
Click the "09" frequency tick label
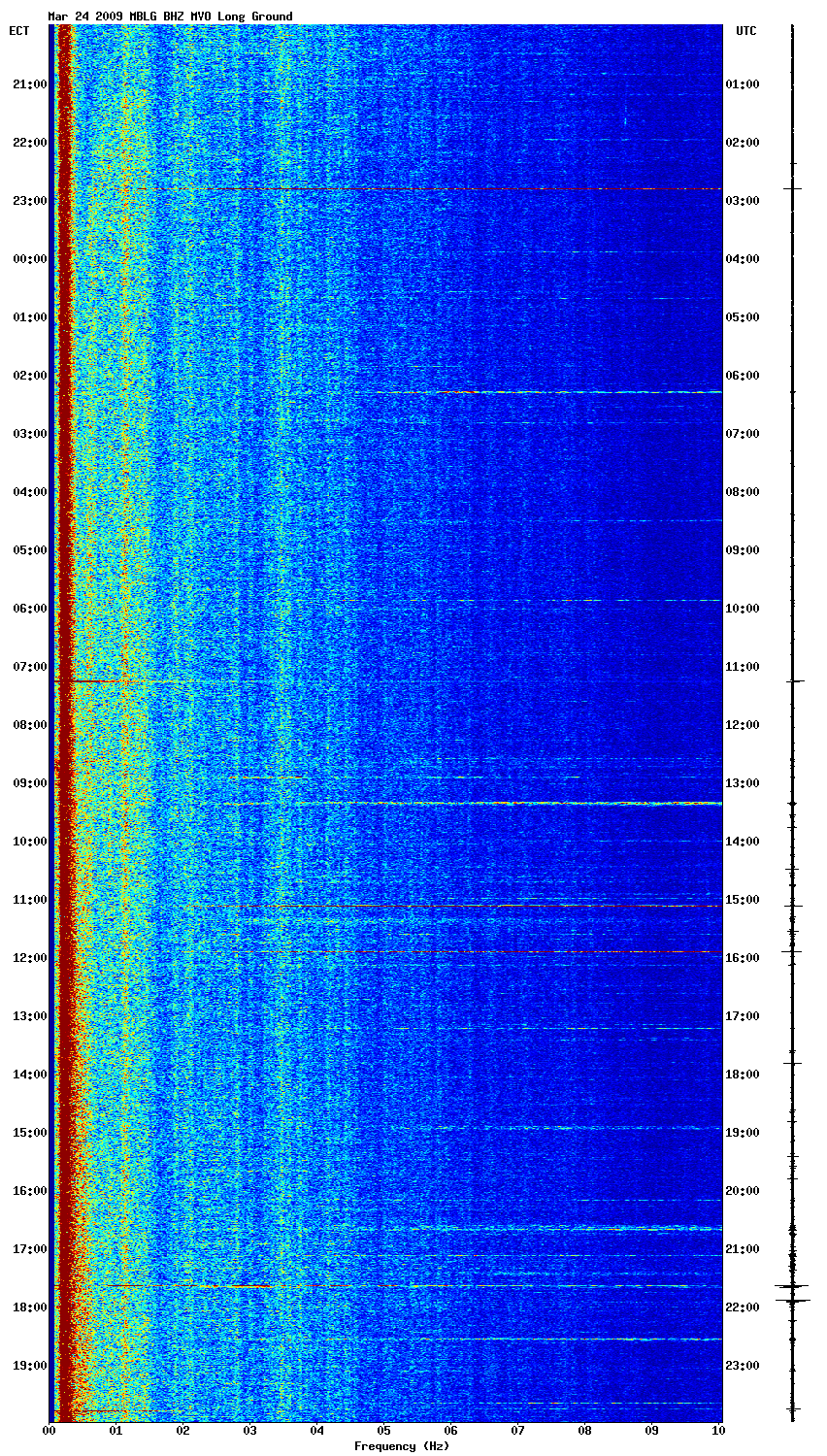[x=651, y=1431]
